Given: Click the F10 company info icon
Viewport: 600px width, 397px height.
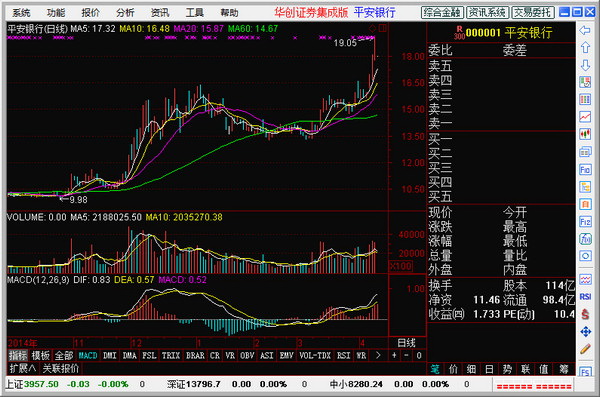Looking at the screenshot, I should (x=585, y=169).
